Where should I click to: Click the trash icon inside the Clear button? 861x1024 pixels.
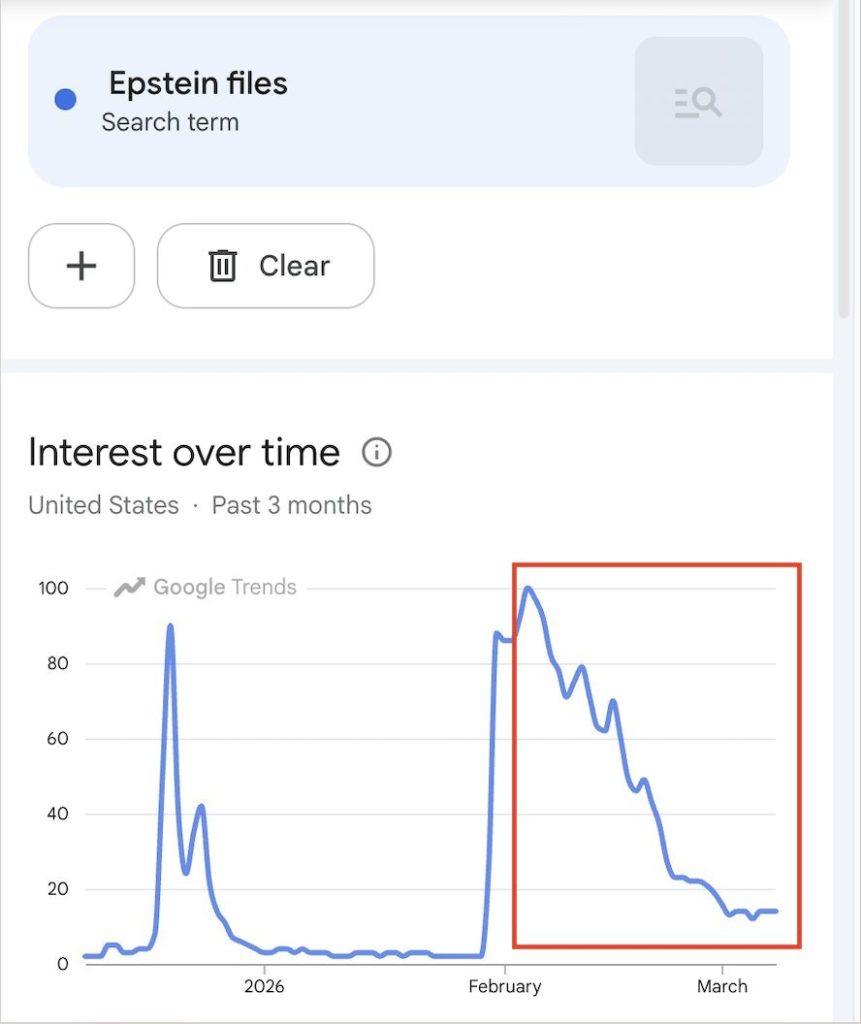pyautogui.click(x=222, y=265)
